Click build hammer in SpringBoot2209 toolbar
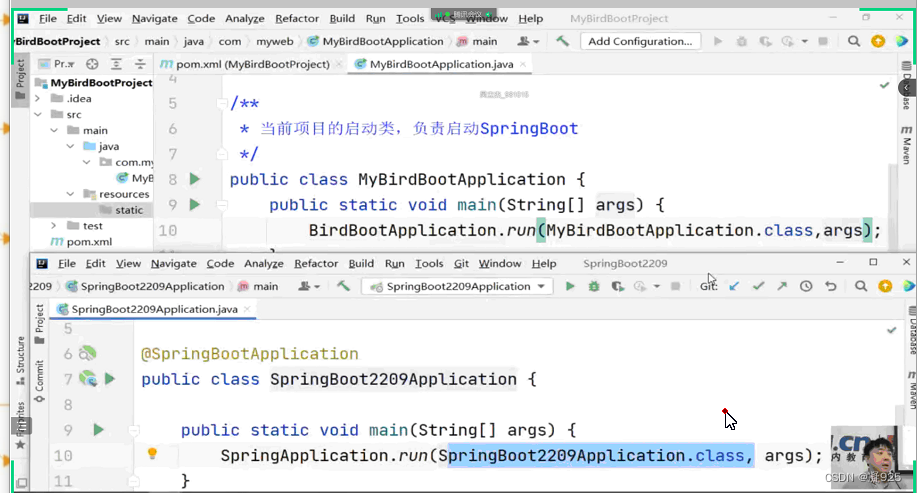 [343, 286]
